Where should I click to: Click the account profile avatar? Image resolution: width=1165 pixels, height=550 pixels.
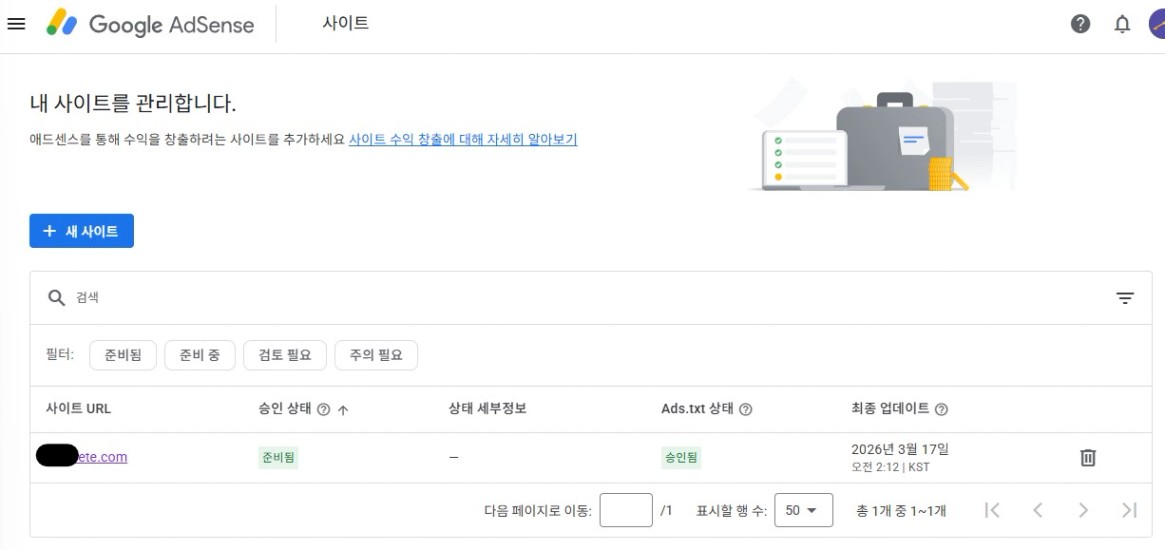pyautogui.click(x=1157, y=25)
